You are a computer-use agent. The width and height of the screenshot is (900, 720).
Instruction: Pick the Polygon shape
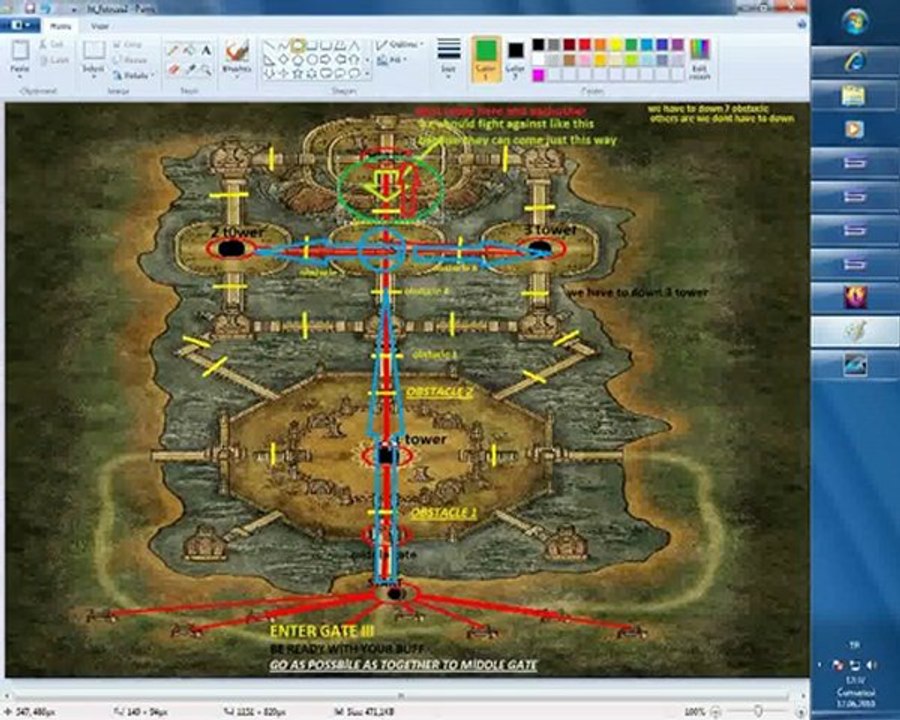tap(340, 44)
